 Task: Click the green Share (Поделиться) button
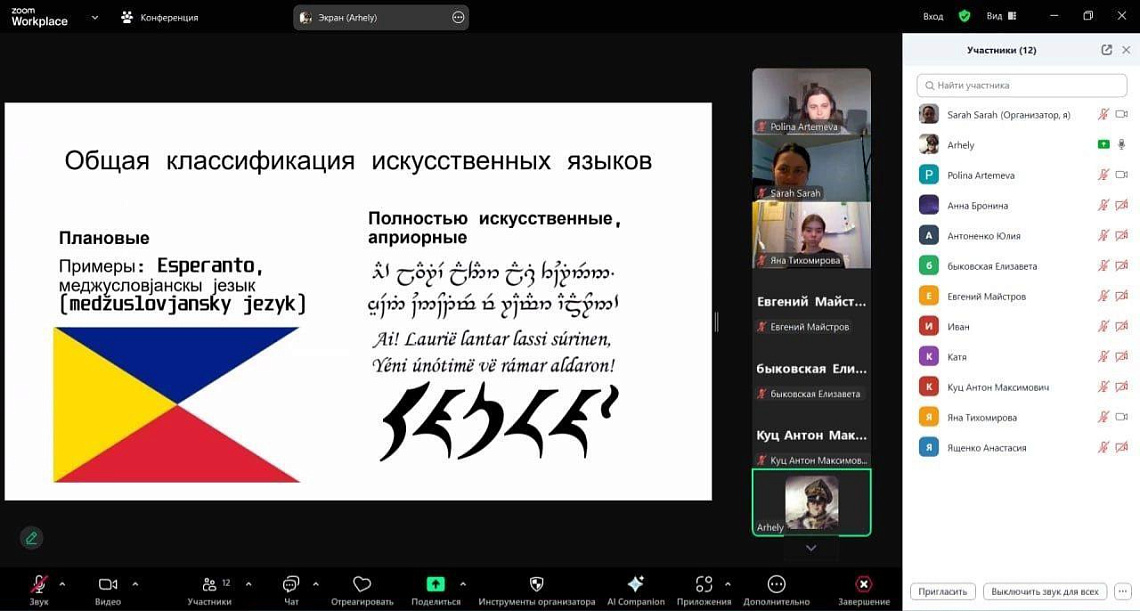(x=435, y=584)
